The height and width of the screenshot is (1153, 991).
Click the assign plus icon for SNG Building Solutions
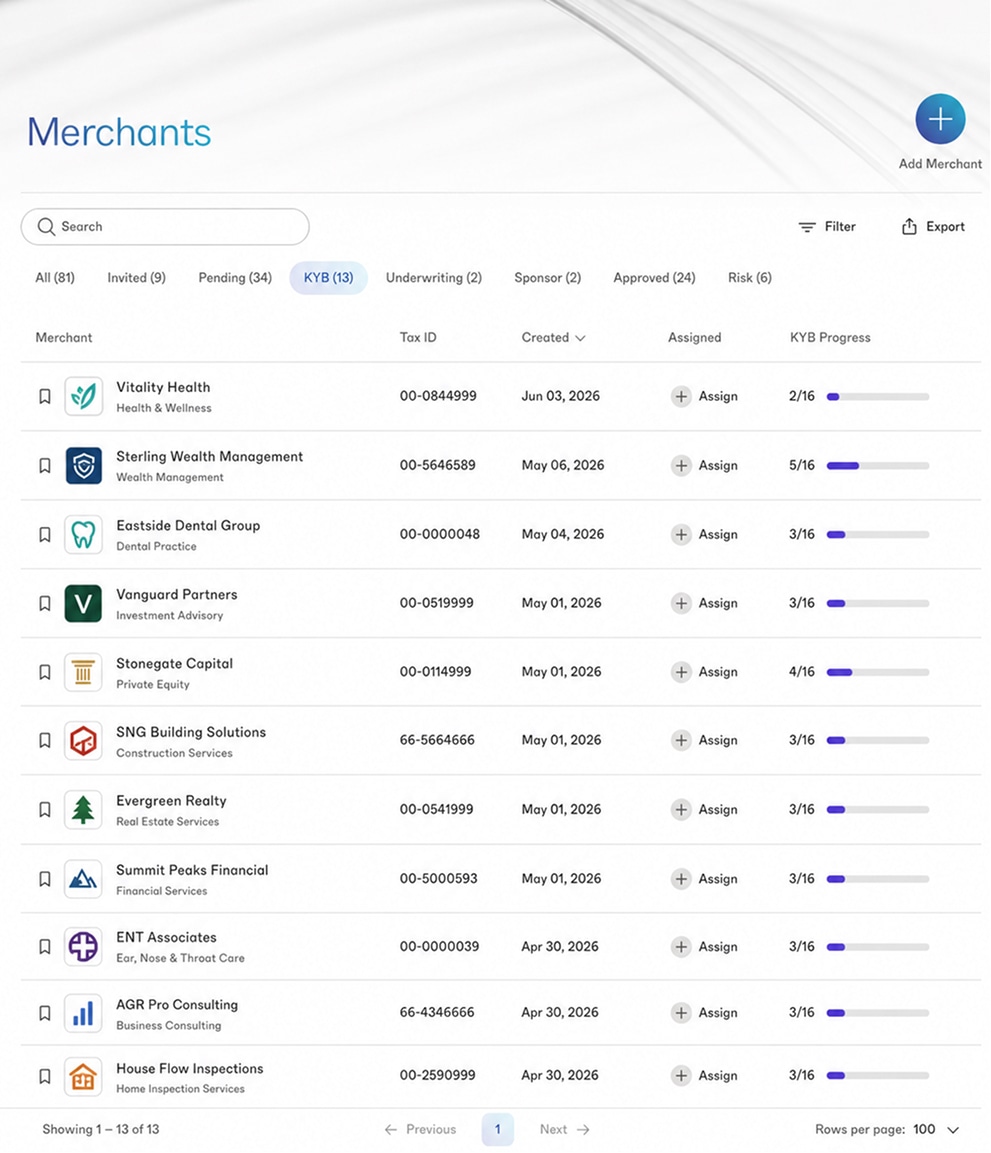[x=681, y=740]
